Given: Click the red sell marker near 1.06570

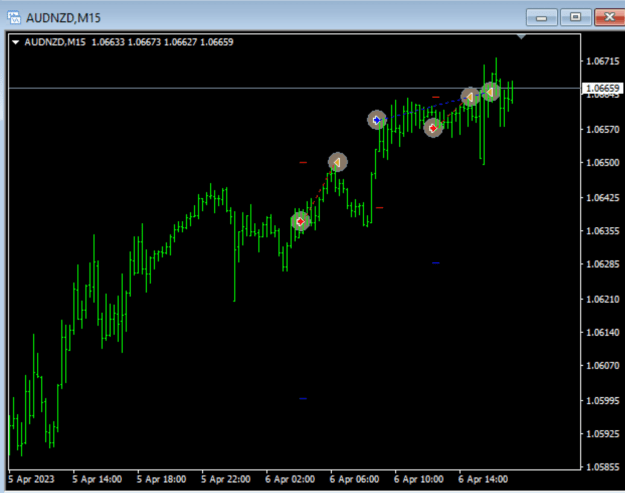Looking at the screenshot, I should 433,128.
